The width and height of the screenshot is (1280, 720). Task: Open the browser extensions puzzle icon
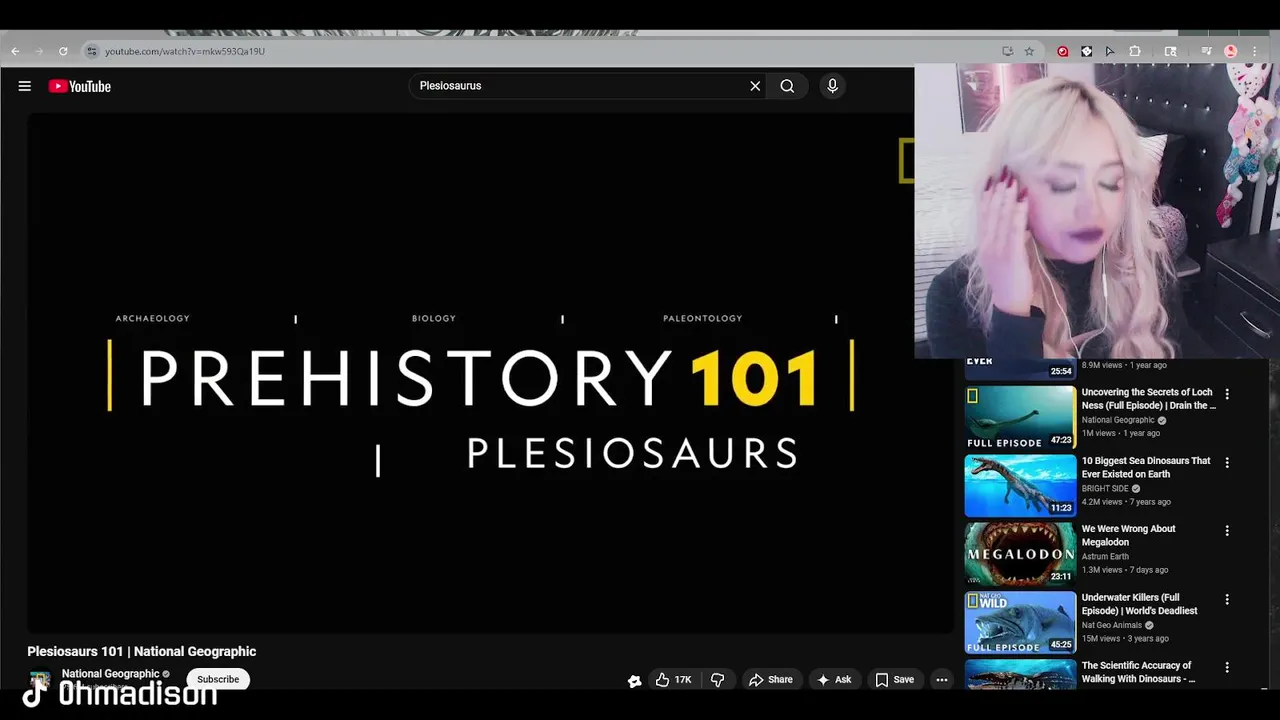click(1135, 51)
